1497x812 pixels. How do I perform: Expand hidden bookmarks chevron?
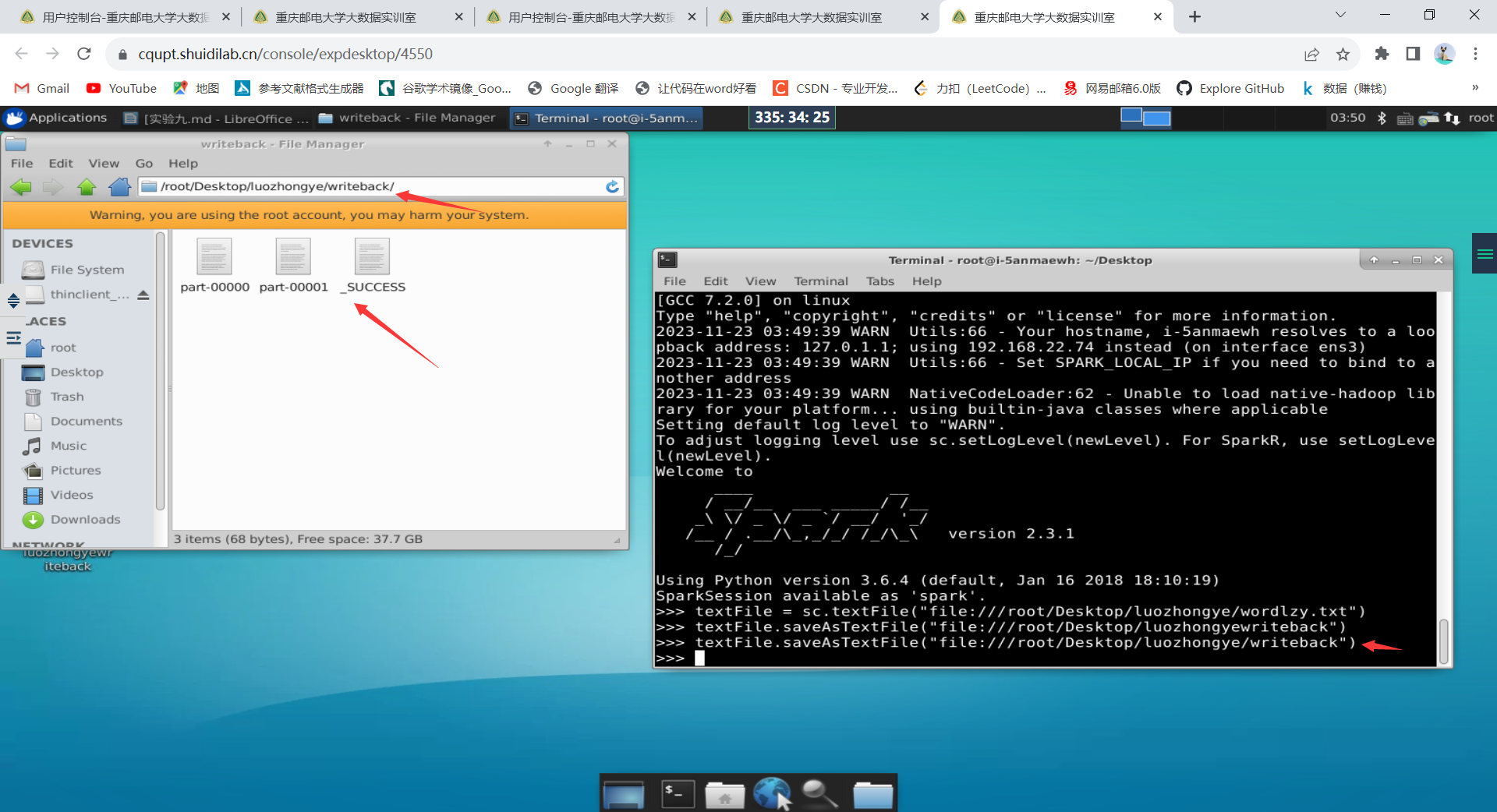1475,87
